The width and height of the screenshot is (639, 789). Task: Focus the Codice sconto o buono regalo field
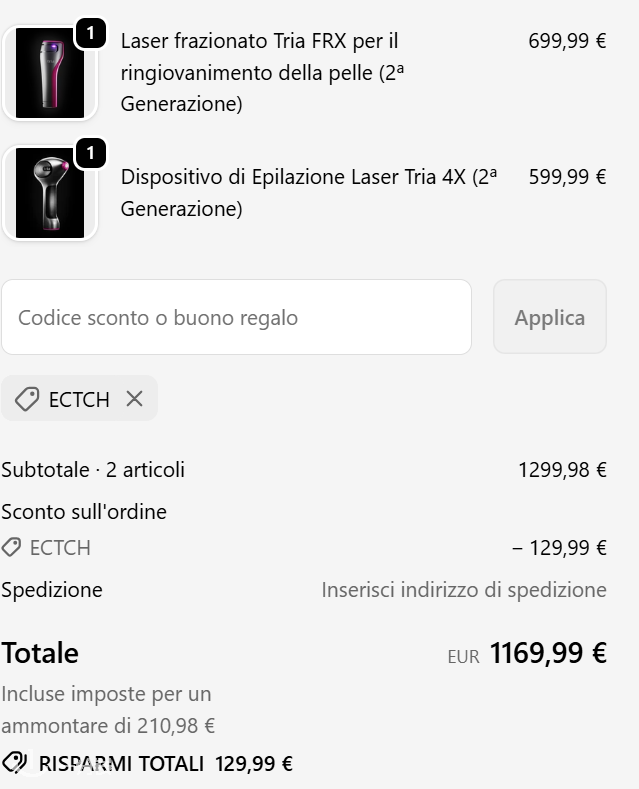coord(236,318)
